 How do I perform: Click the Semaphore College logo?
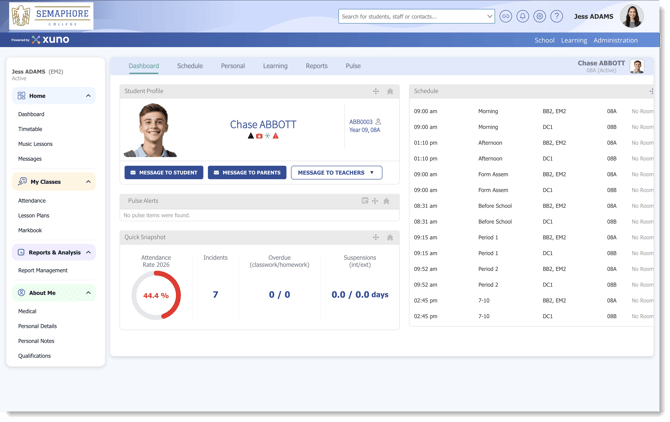(x=51, y=16)
